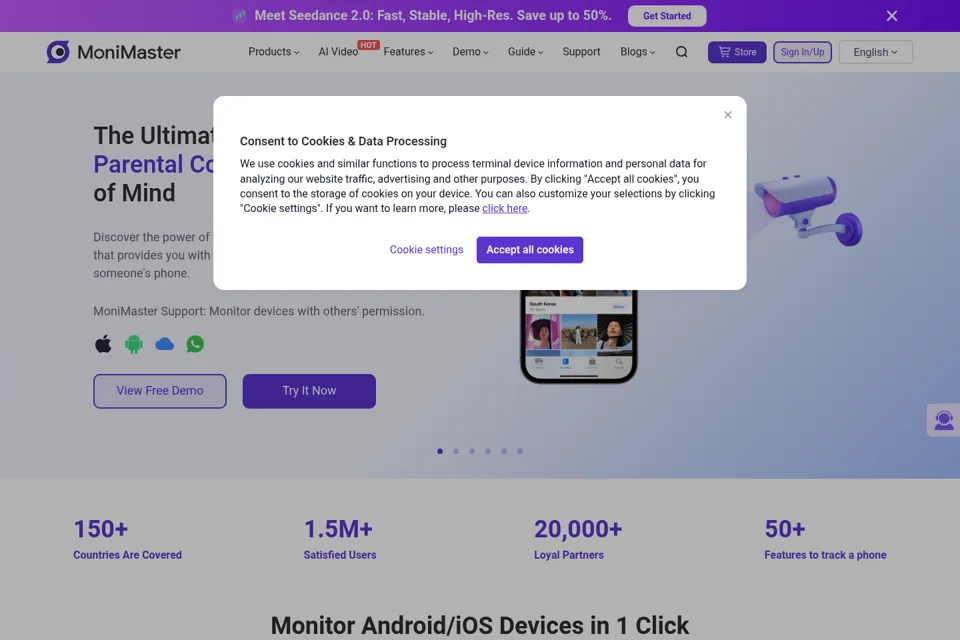Click the Seedance banner logo icon

coord(240,15)
